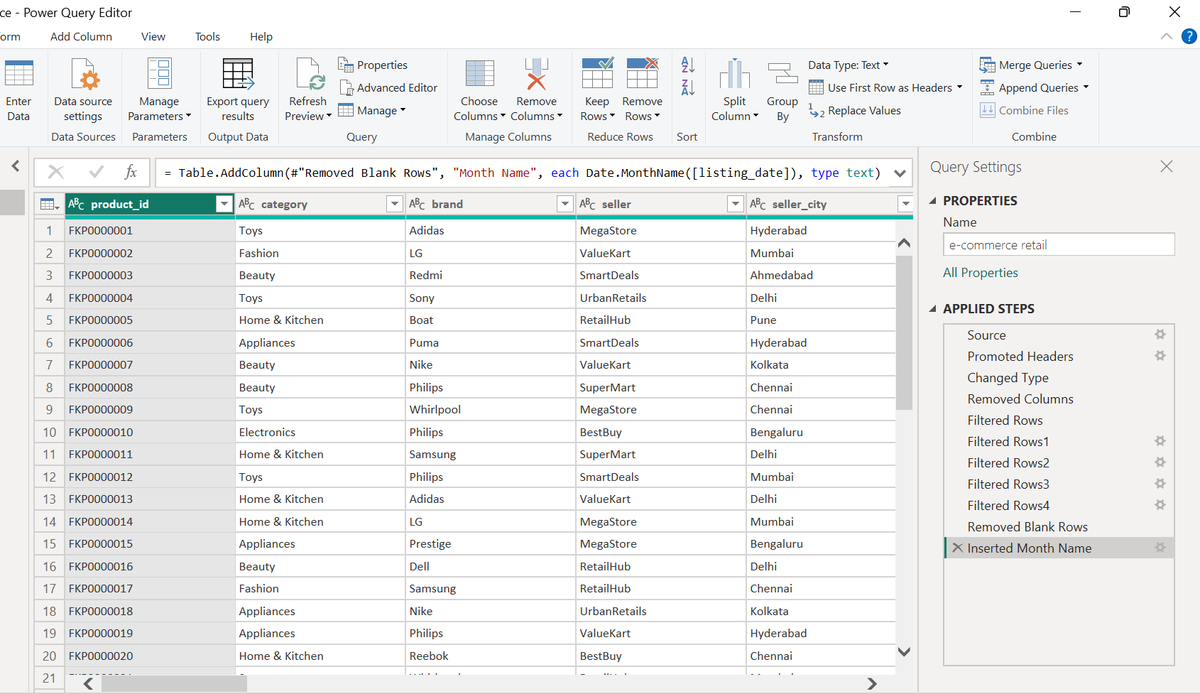Switch to Help tab
Image resolution: width=1200 pixels, height=694 pixels.
[261, 37]
